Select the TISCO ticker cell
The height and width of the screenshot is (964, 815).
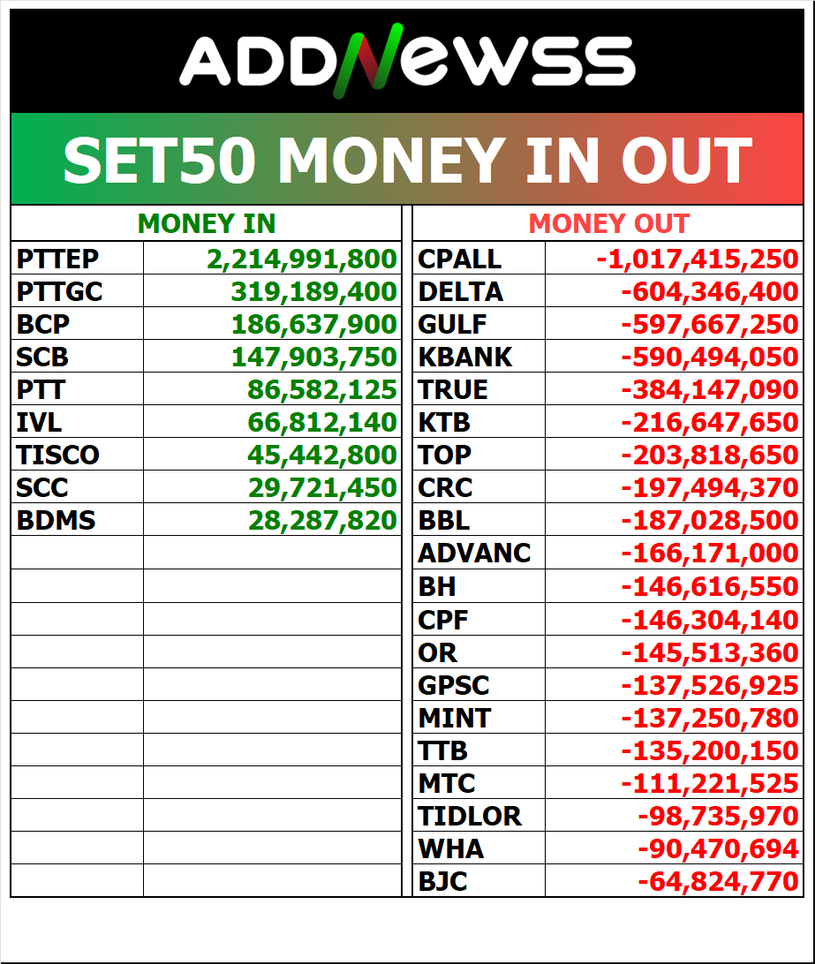(58, 455)
